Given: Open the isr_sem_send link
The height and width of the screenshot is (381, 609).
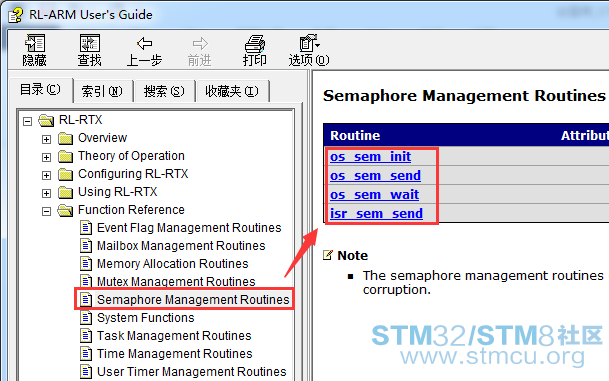Looking at the screenshot, I should 376,213.
